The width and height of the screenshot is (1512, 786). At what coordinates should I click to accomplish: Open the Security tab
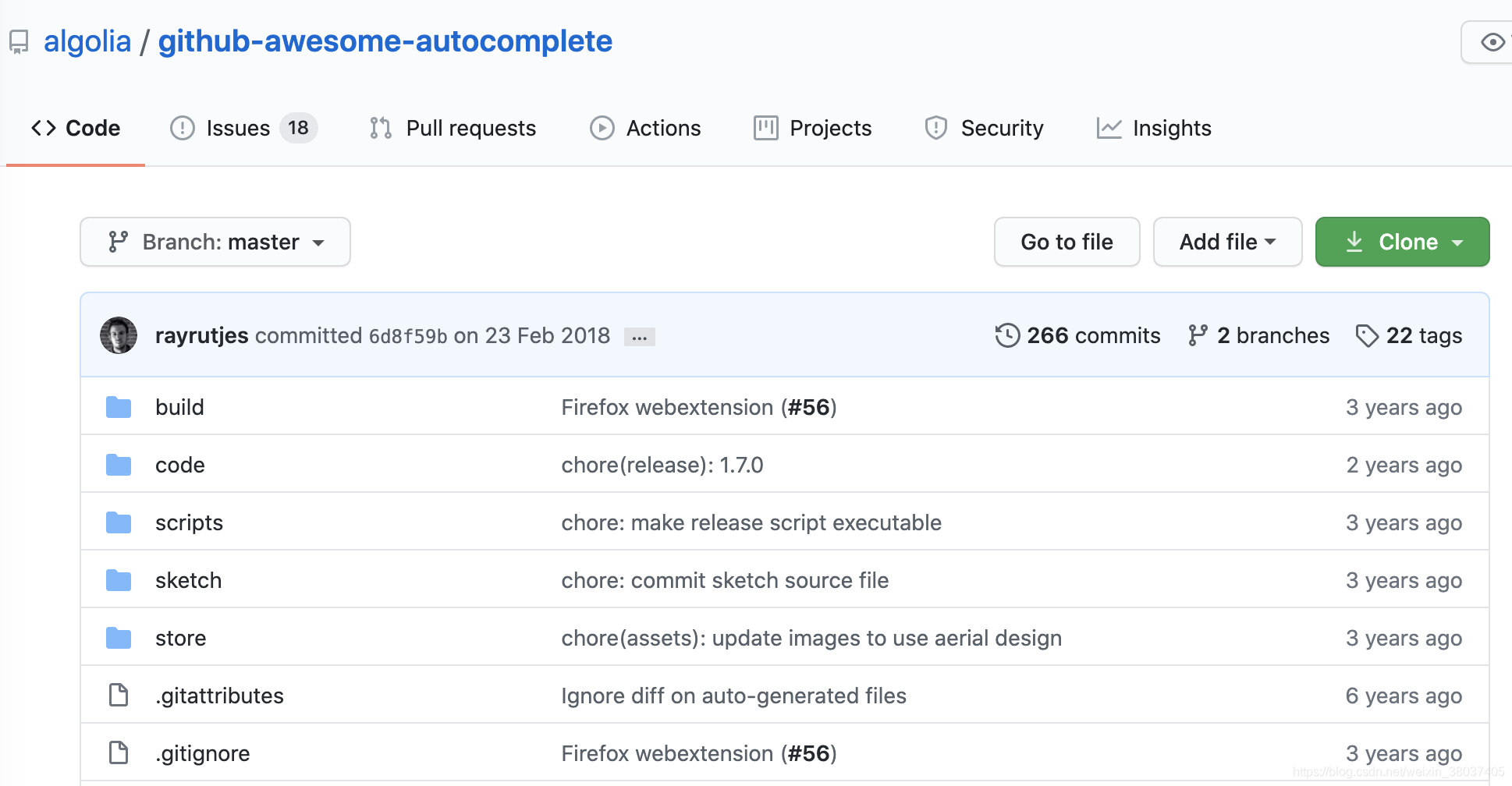984,128
